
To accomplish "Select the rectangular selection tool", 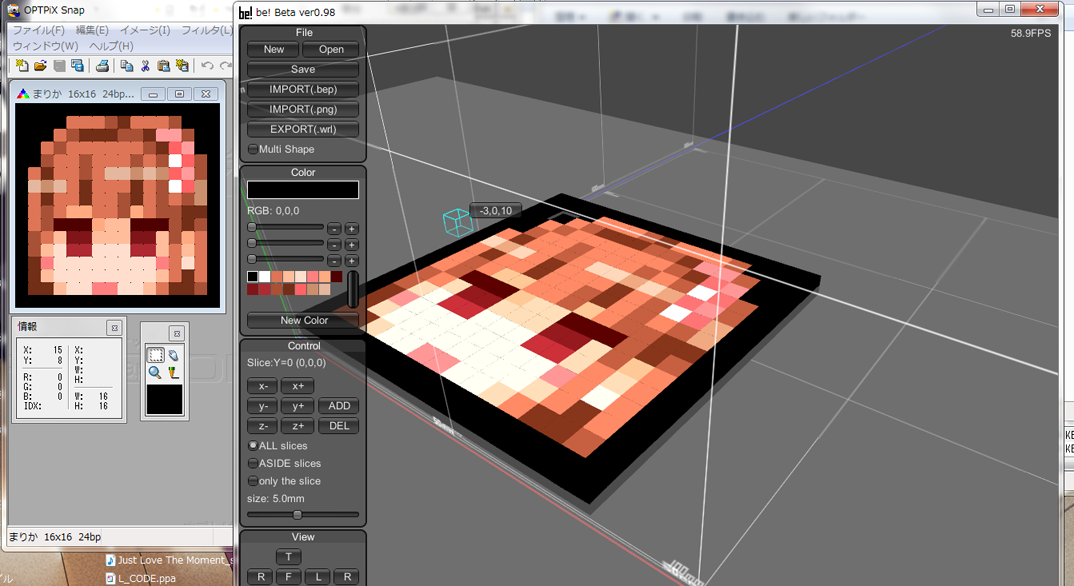I will tap(155, 355).
